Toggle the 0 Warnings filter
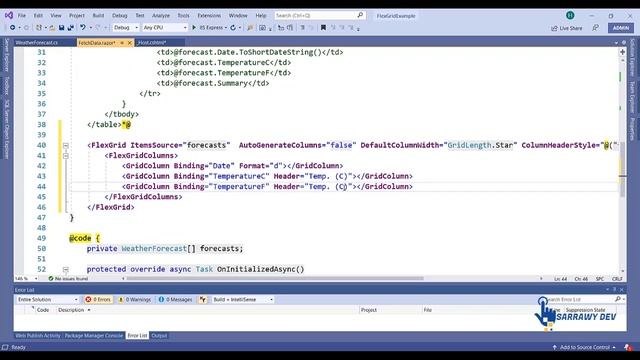This screenshot has width=640, height=360. pyautogui.click(x=135, y=300)
